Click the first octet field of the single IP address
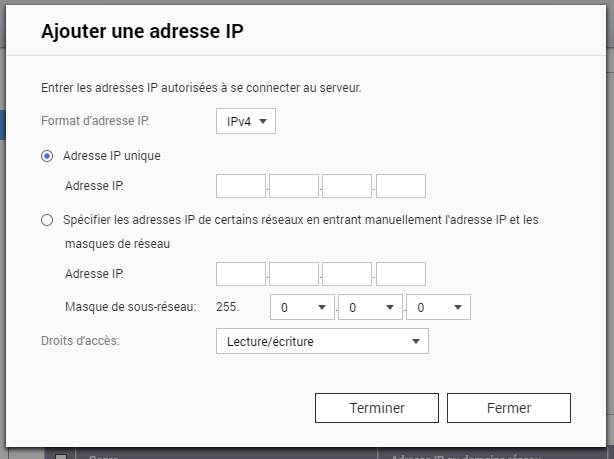Screen dimensions: 614x459 tap(241, 186)
